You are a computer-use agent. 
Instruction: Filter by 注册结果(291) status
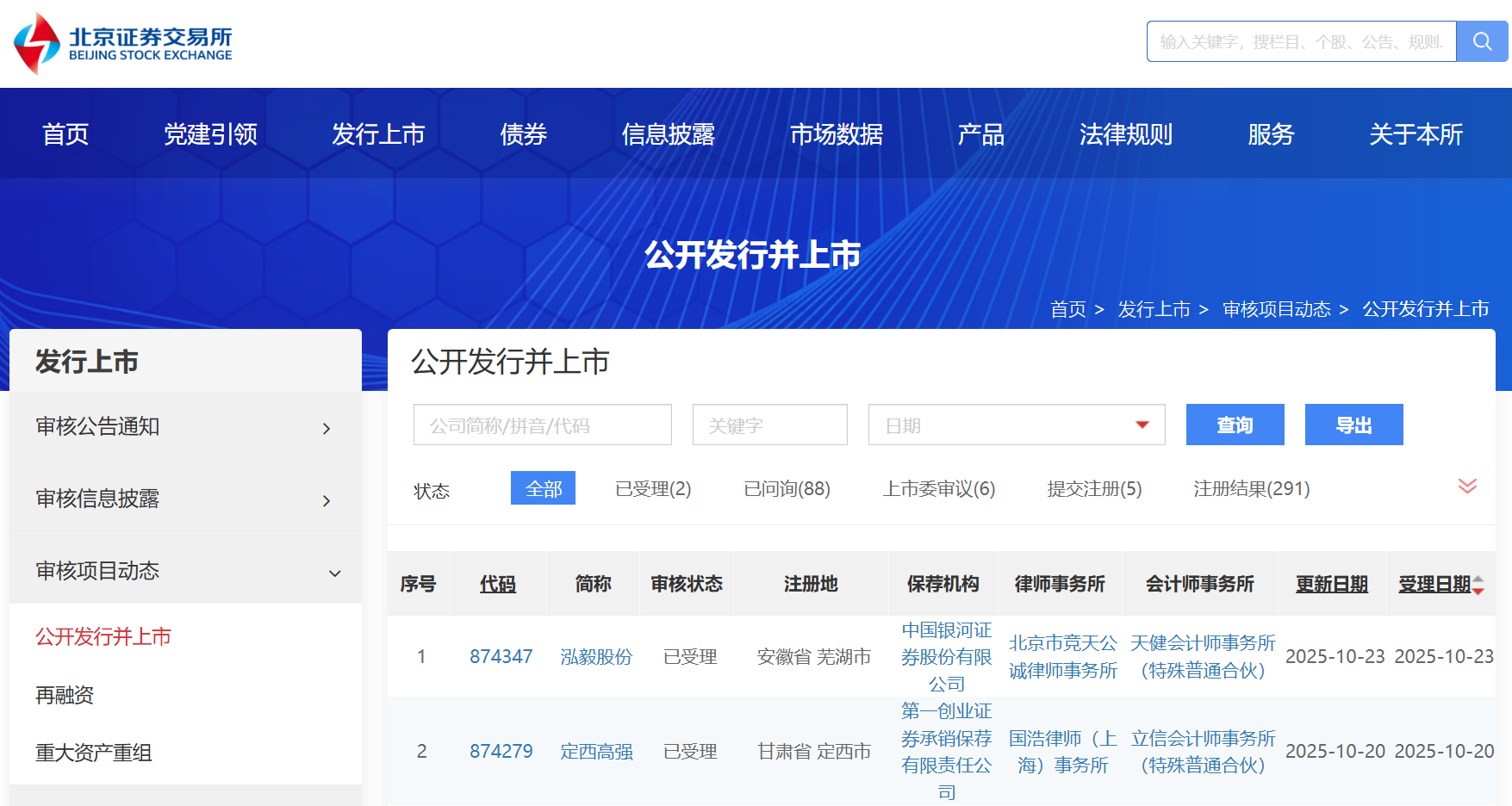pyautogui.click(x=1250, y=489)
